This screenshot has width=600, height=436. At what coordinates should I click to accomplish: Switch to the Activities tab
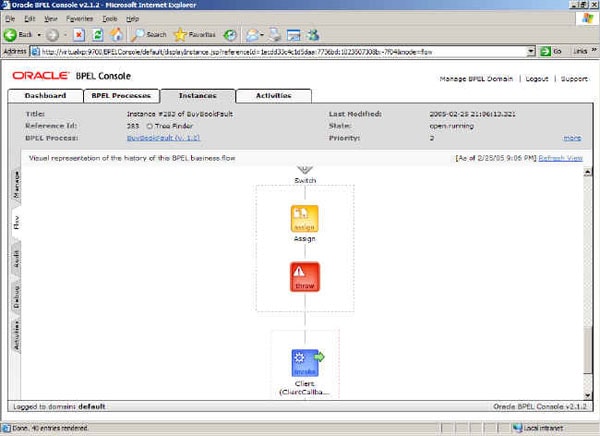click(x=274, y=96)
